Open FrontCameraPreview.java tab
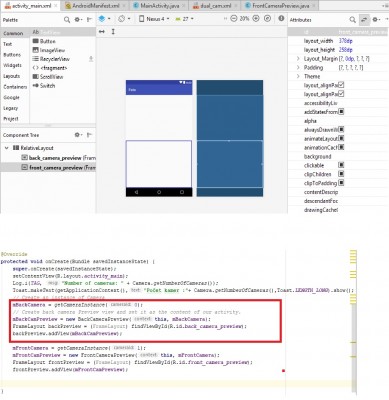This screenshot has height=400, width=389. [x=280, y=6]
